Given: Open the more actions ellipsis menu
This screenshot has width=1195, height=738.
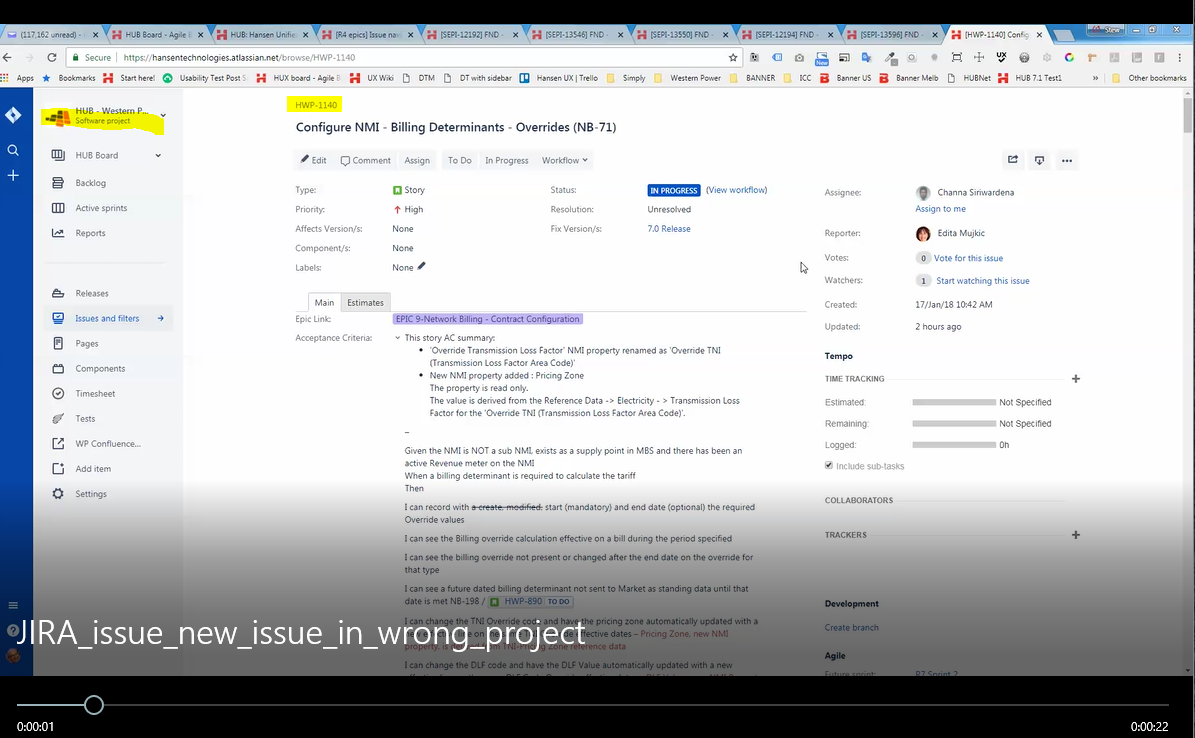Looking at the screenshot, I should click(x=1067, y=160).
